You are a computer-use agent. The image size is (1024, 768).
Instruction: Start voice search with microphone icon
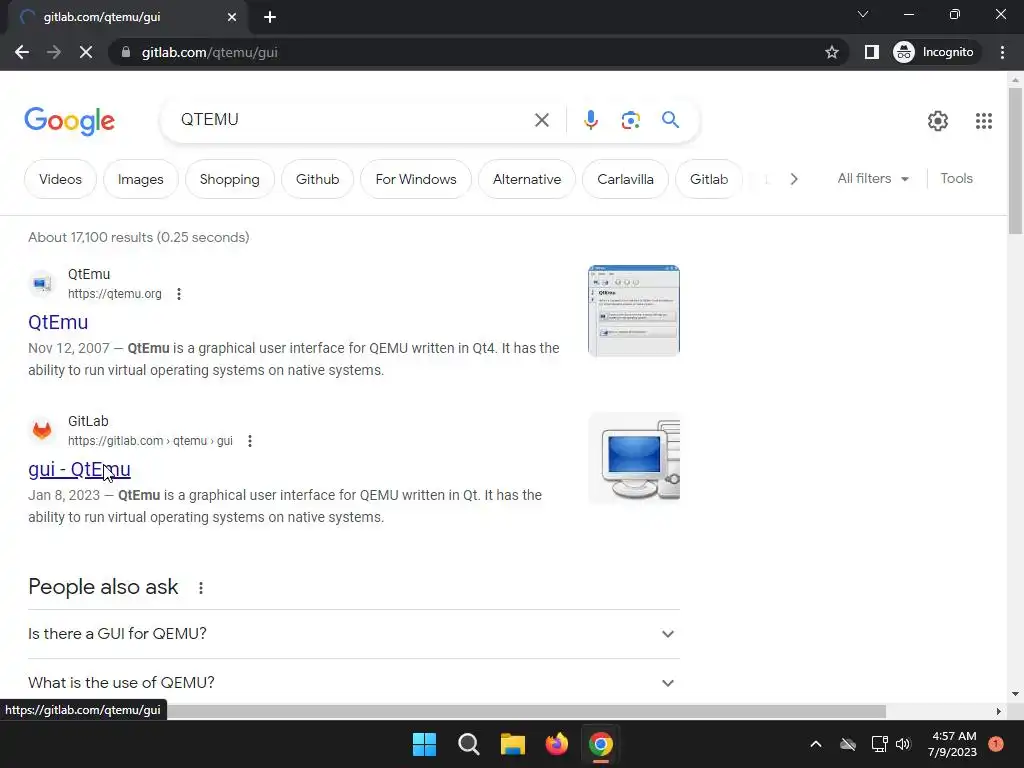590,120
